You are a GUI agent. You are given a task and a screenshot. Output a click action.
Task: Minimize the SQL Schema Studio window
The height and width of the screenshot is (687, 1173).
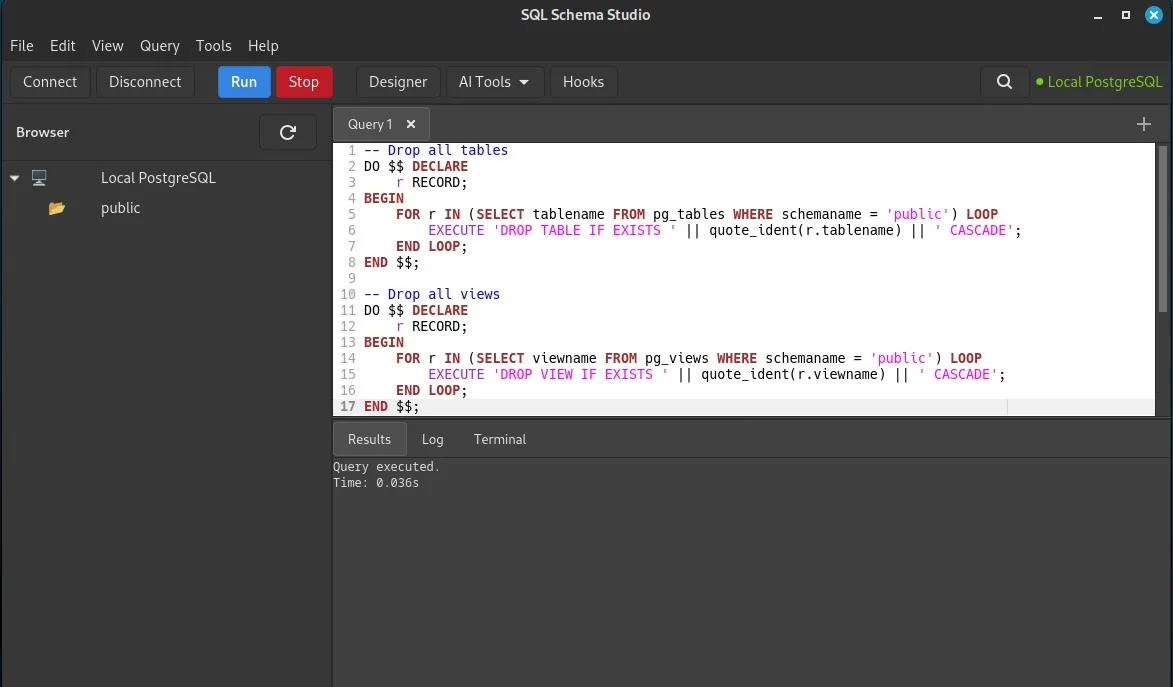pyautogui.click(x=1097, y=15)
